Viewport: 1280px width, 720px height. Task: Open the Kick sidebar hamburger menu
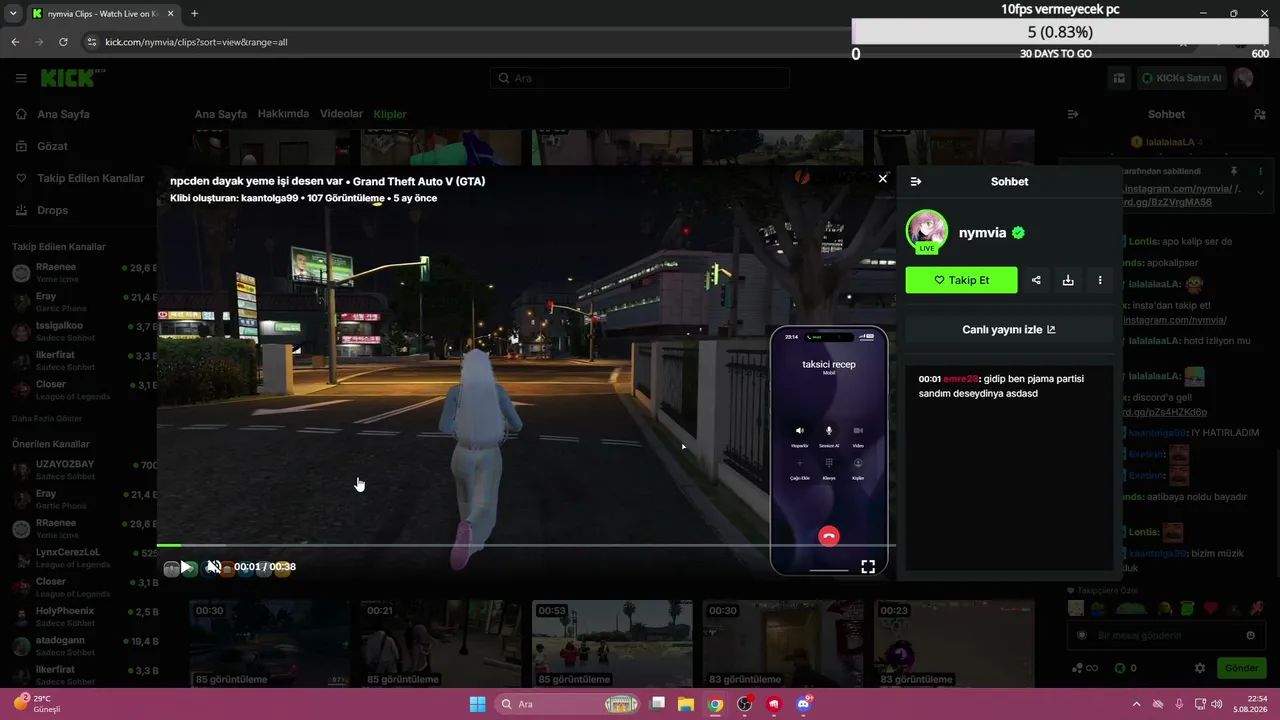(21, 78)
